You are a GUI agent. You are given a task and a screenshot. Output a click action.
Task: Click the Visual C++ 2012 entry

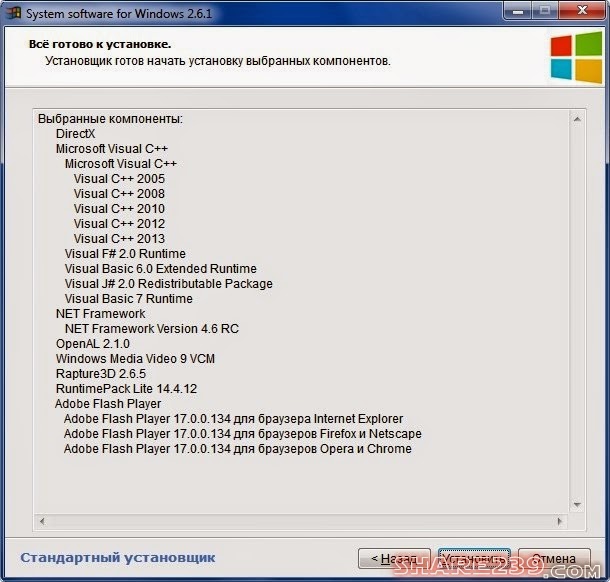click(119, 224)
